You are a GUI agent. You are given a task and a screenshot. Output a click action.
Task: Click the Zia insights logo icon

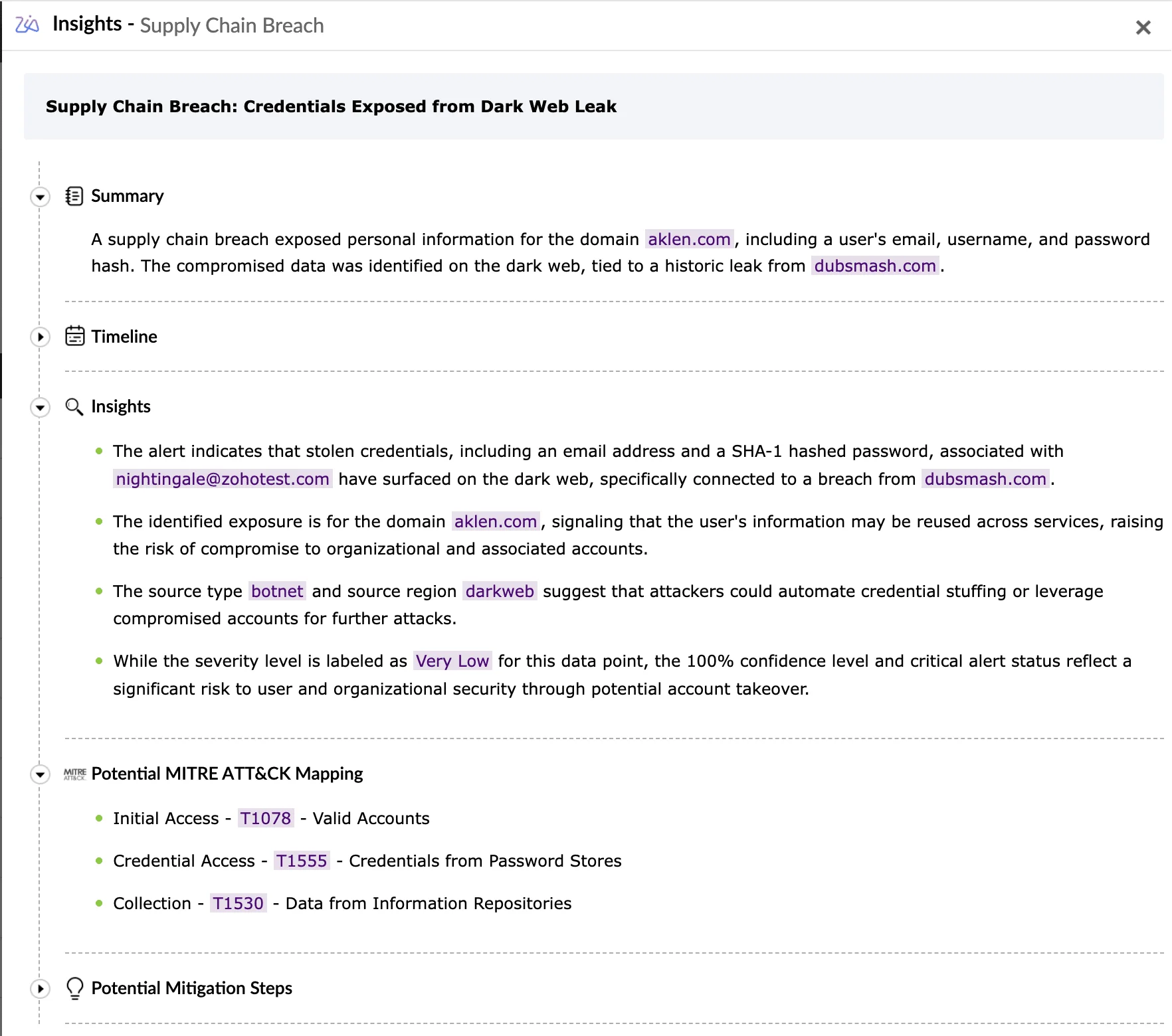[x=27, y=25]
